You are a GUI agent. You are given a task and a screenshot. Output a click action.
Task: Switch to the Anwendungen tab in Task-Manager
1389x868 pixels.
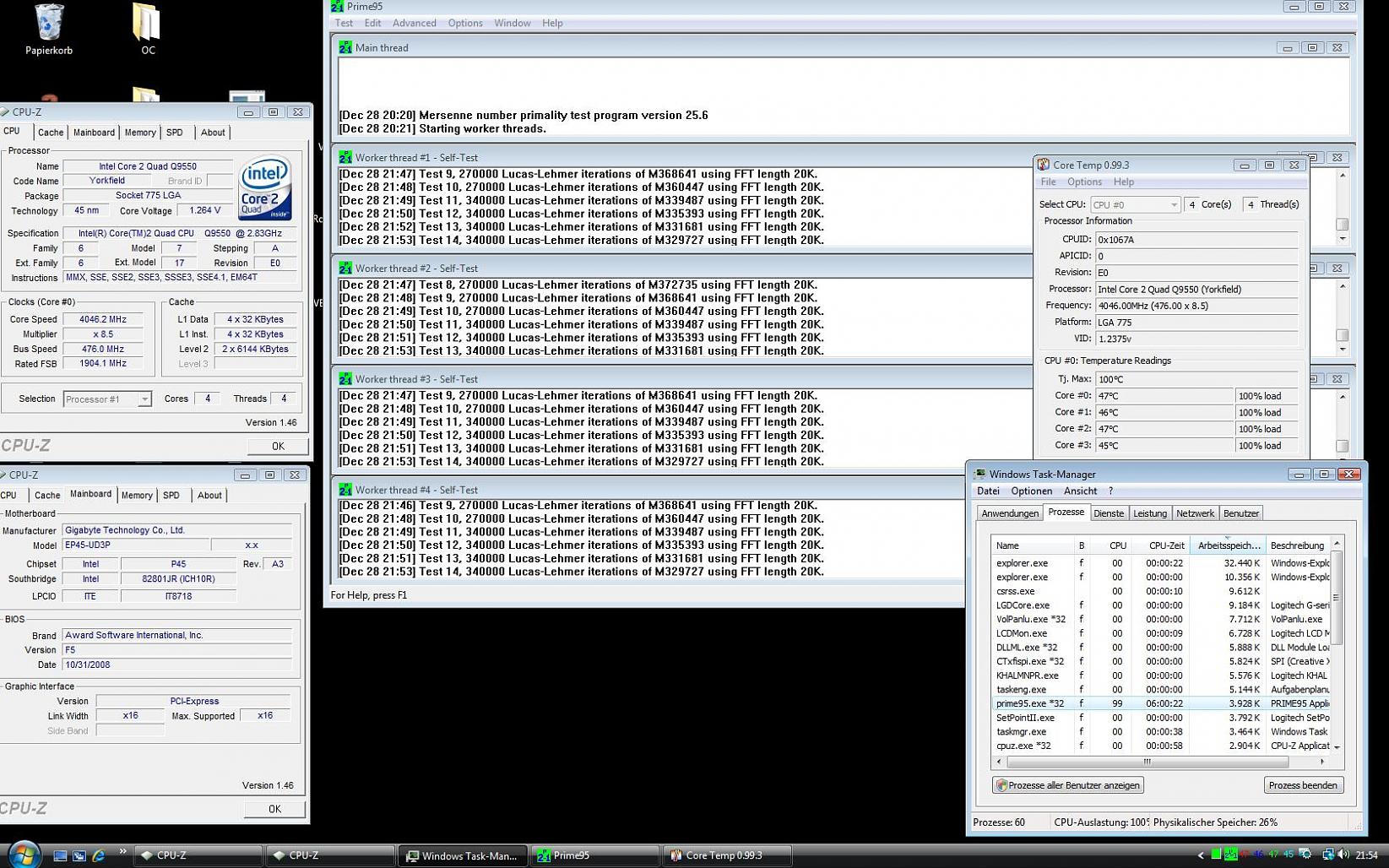(1010, 513)
